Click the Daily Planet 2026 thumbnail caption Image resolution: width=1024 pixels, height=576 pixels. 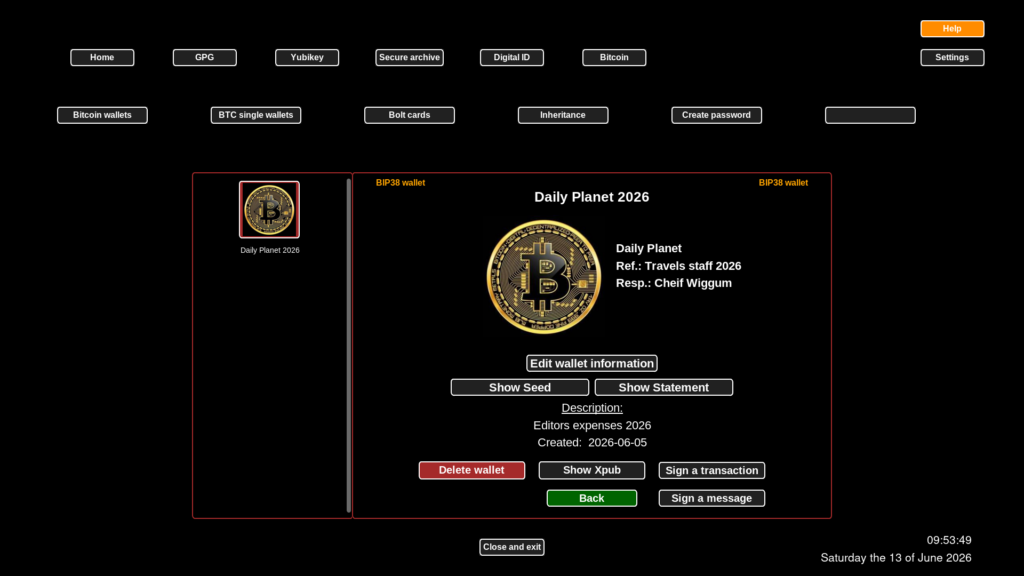tap(270, 250)
